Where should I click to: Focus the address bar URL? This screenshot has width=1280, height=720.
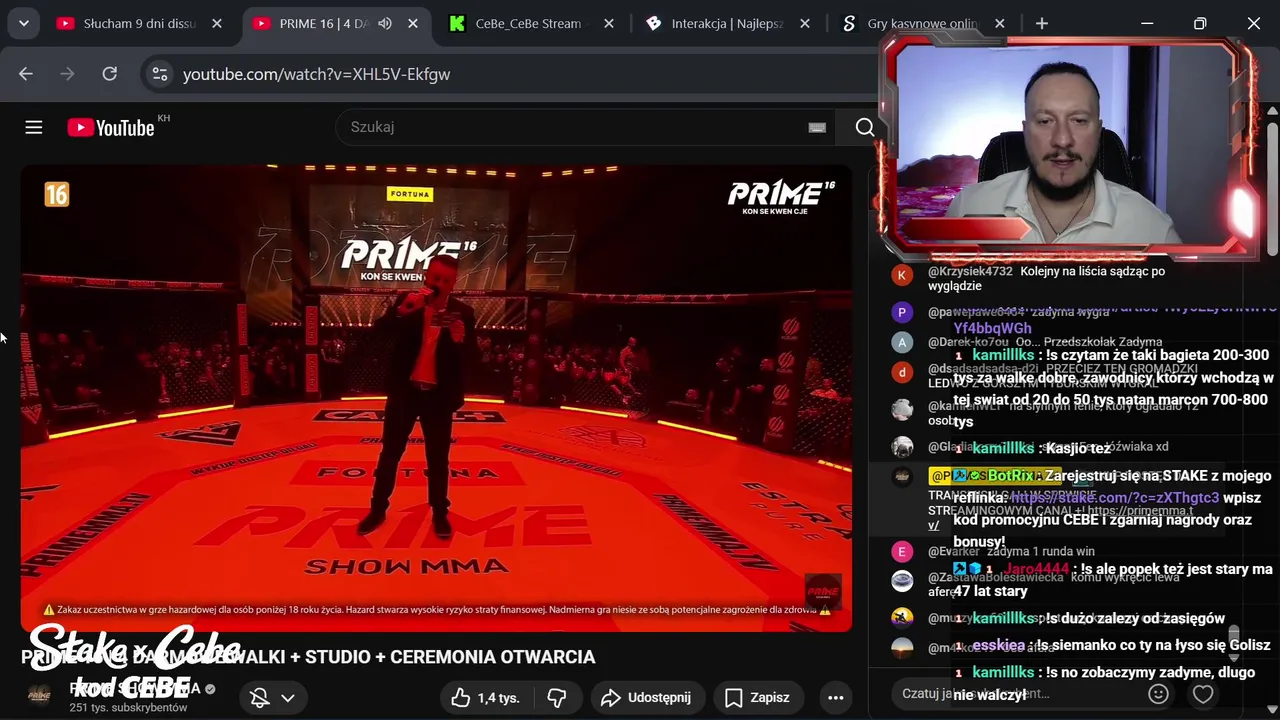(x=316, y=74)
